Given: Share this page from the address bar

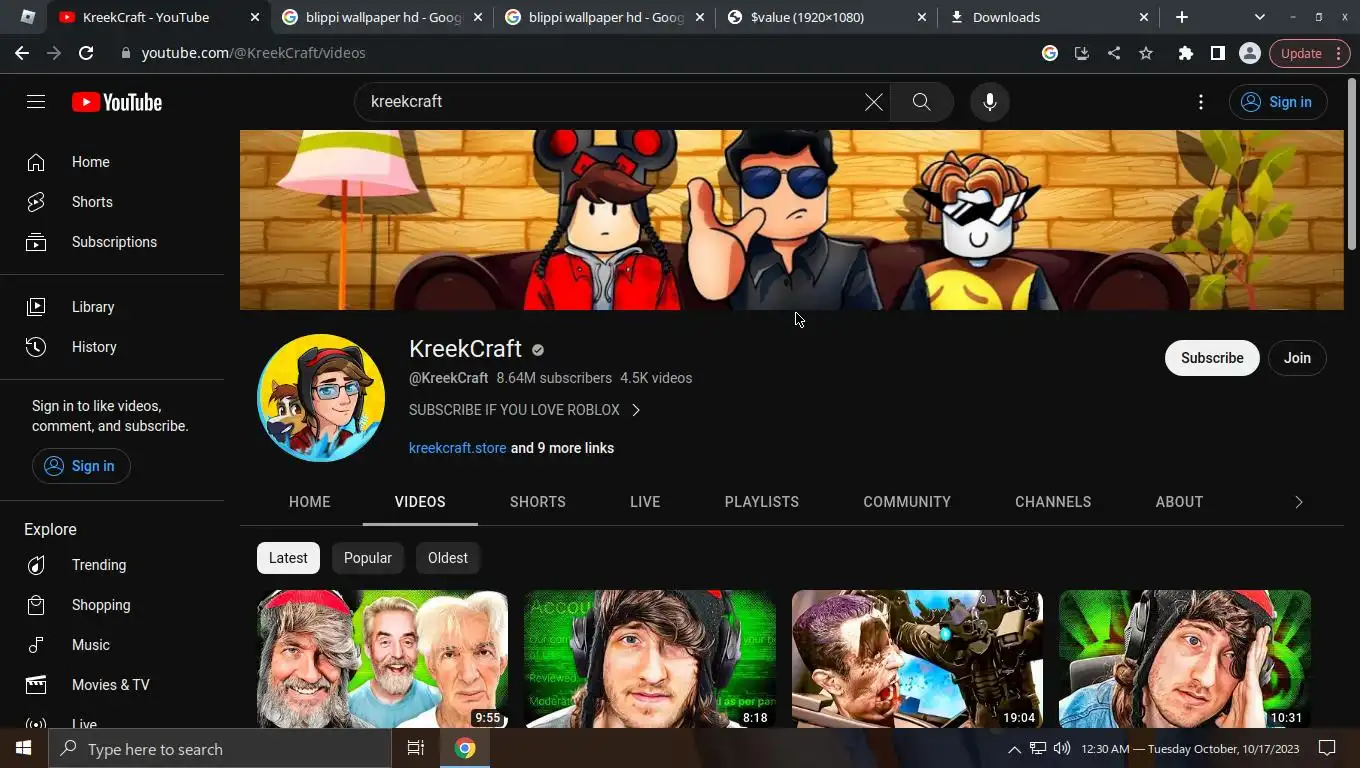Looking at the screenshot, I should (x=1114, y=53).
